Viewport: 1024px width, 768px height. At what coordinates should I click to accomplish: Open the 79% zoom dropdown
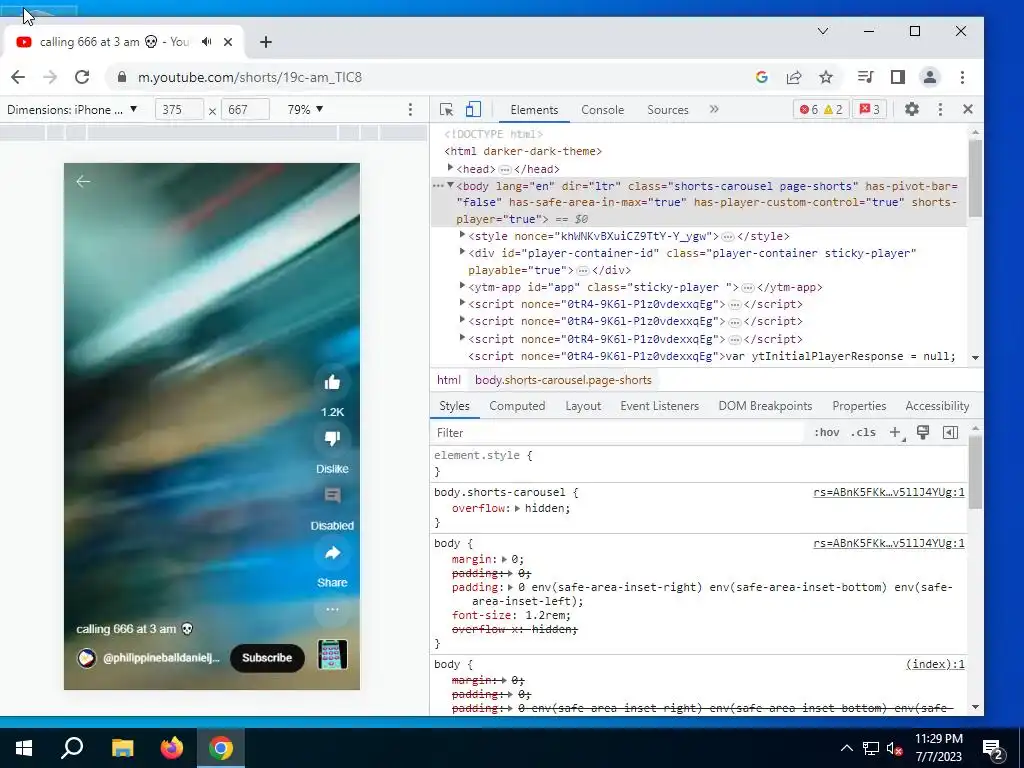305,110
